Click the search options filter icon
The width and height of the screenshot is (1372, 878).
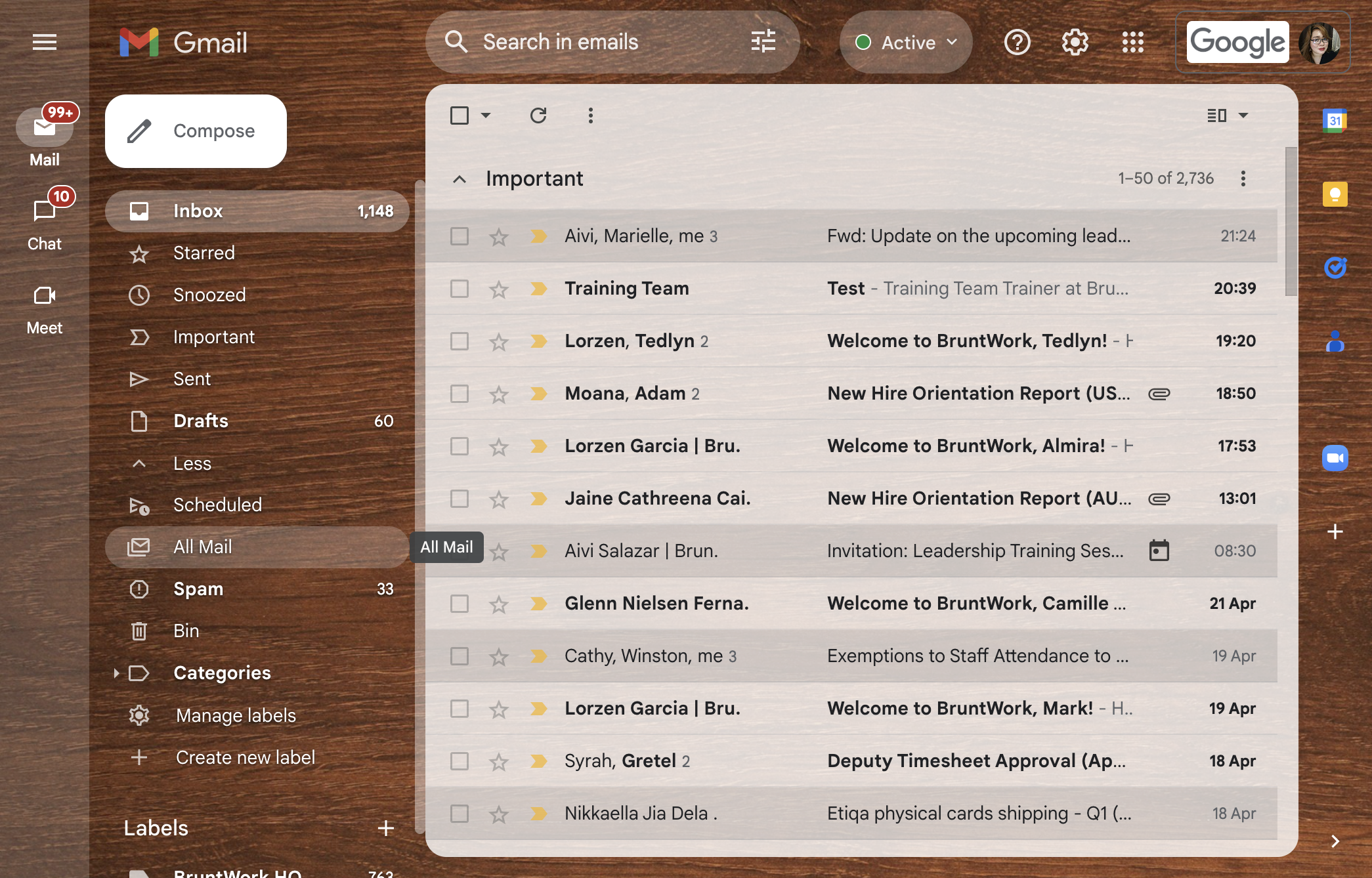[x=763, y=42]
